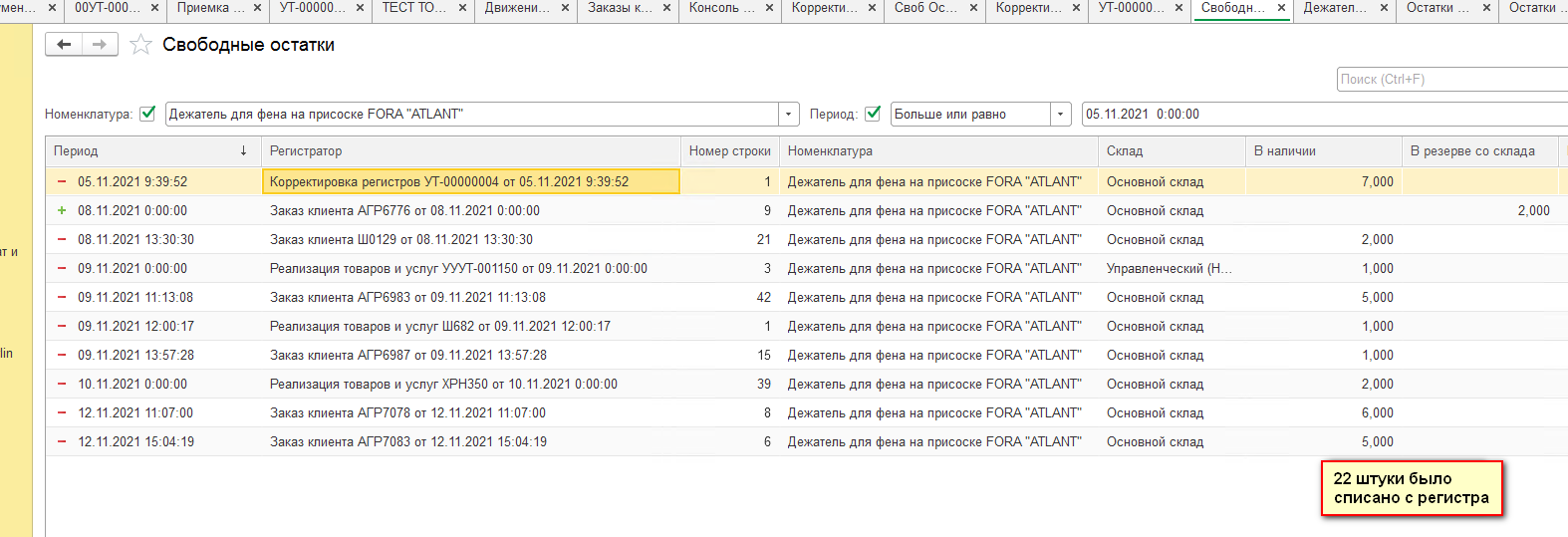Close the Консоль tab

pyautogui.click(x=770, y=8)
